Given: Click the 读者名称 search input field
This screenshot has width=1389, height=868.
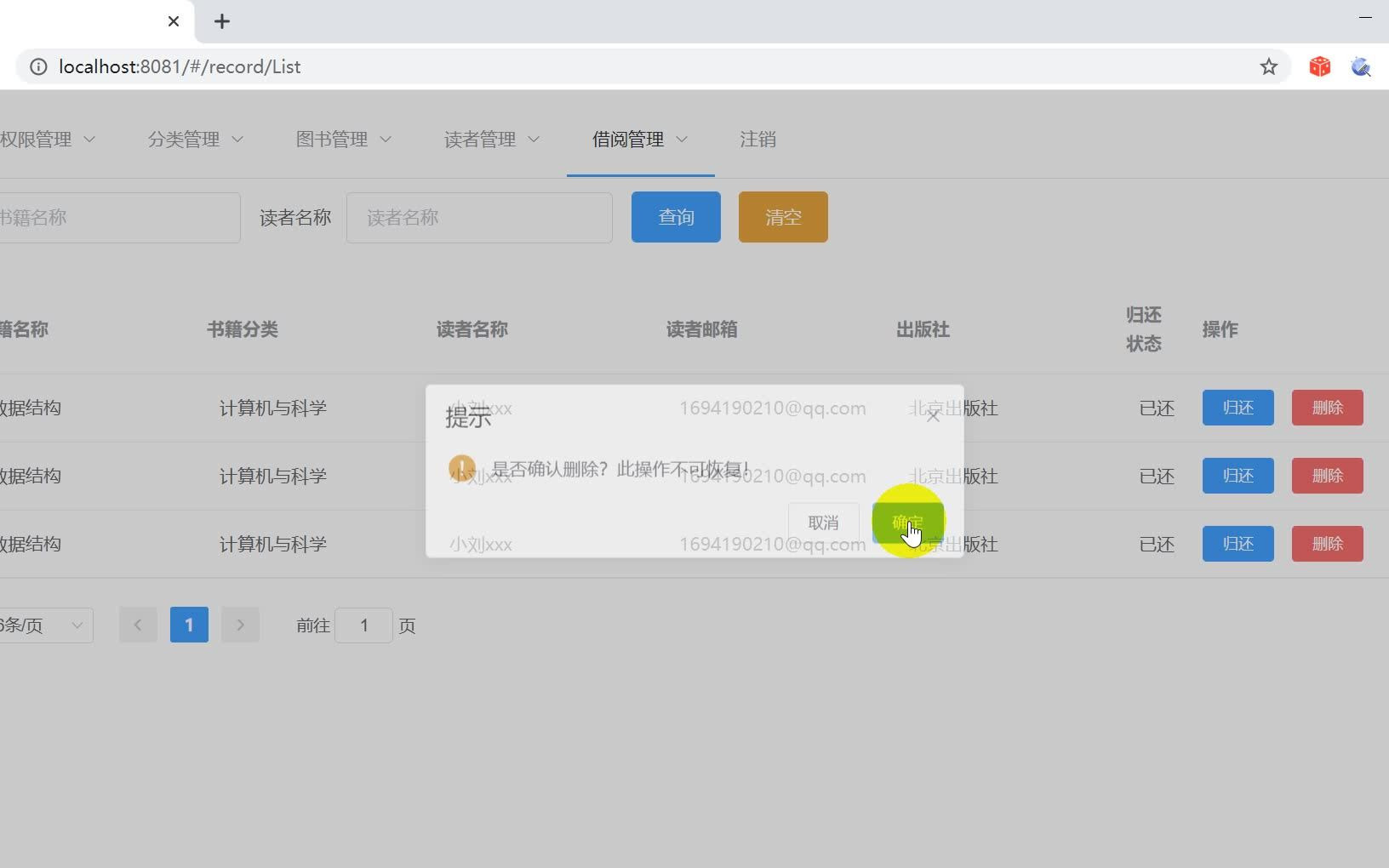Looking at the screenshot, I should pyautogui.click(x=479, y=217).
